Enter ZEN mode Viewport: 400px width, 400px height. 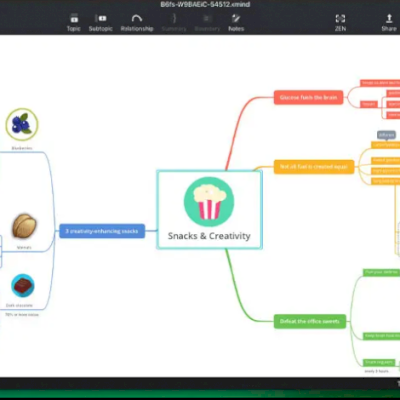pos(340,23)
